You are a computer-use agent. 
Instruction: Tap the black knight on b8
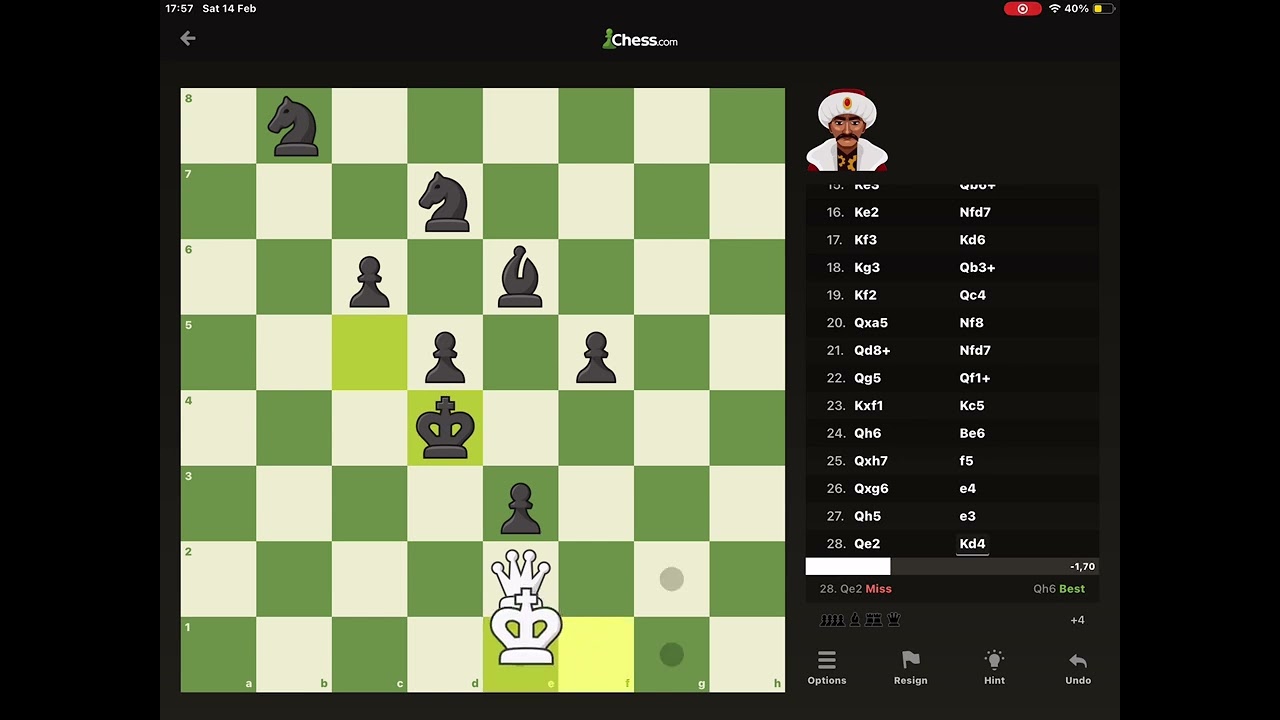point(294,126)
